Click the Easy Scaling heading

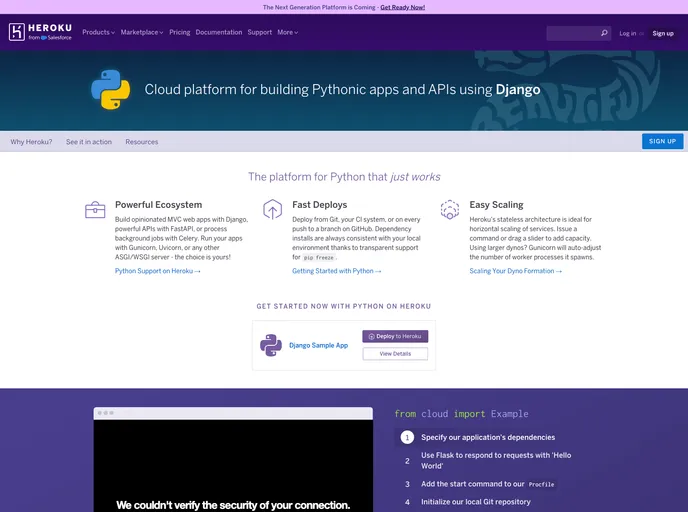496,205
